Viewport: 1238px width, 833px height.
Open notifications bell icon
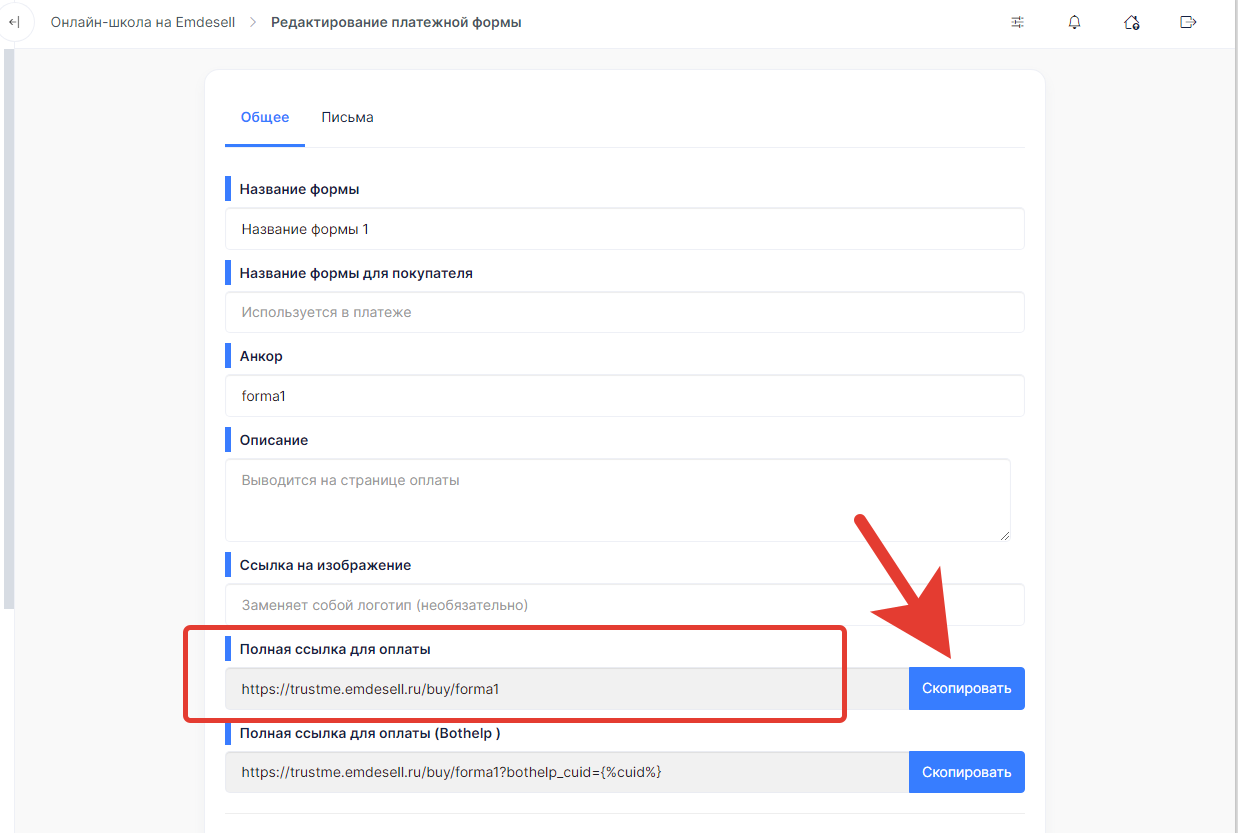pyautogui.click(x=1075, y=22)
